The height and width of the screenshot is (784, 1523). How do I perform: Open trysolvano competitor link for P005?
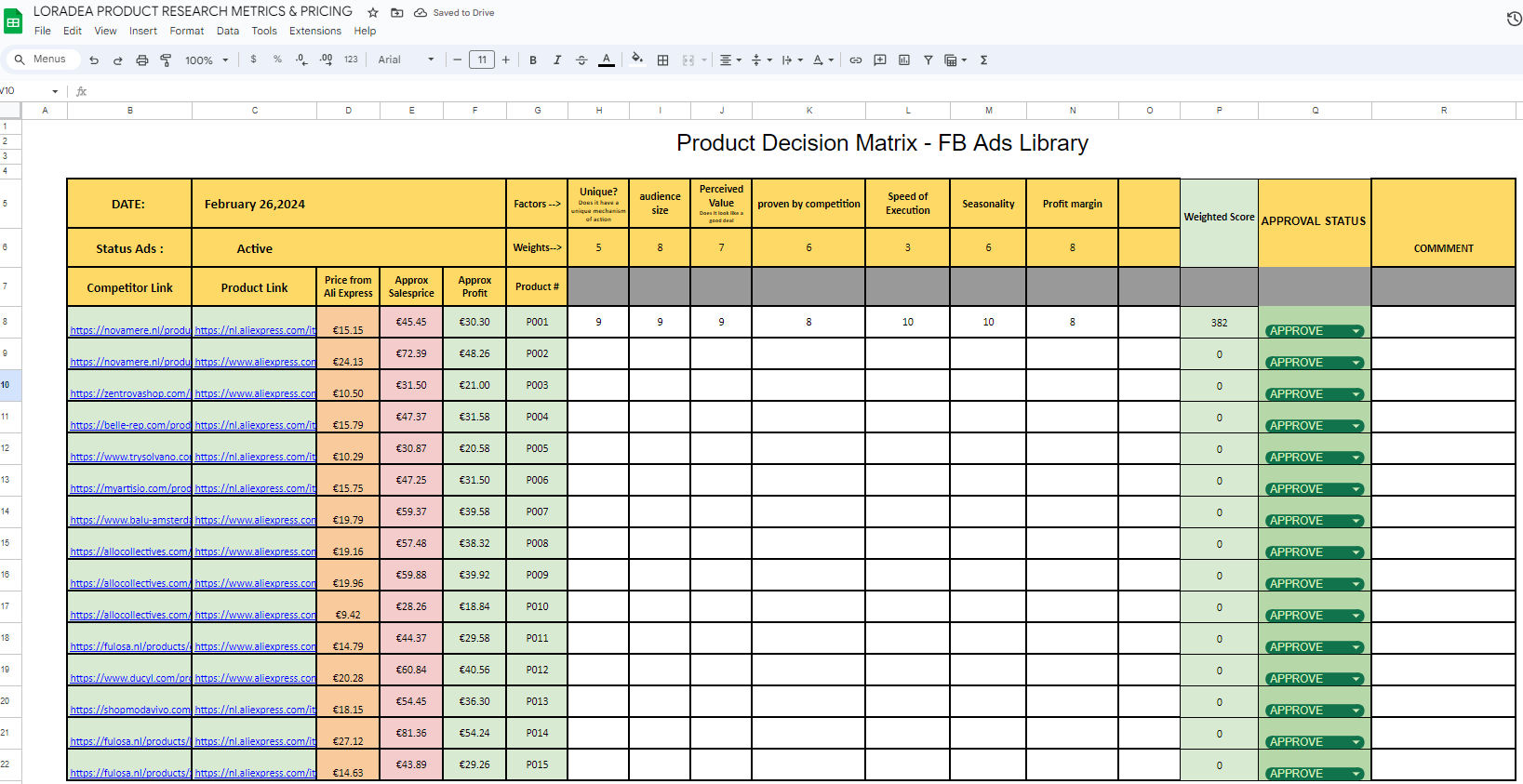click(x=130, y=457)
